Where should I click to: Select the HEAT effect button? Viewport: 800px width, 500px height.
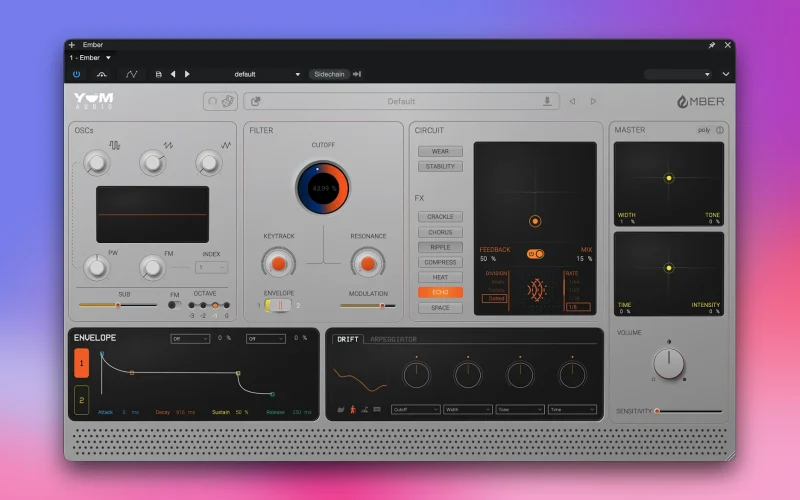pyautogui.click(x=440, y=277)
